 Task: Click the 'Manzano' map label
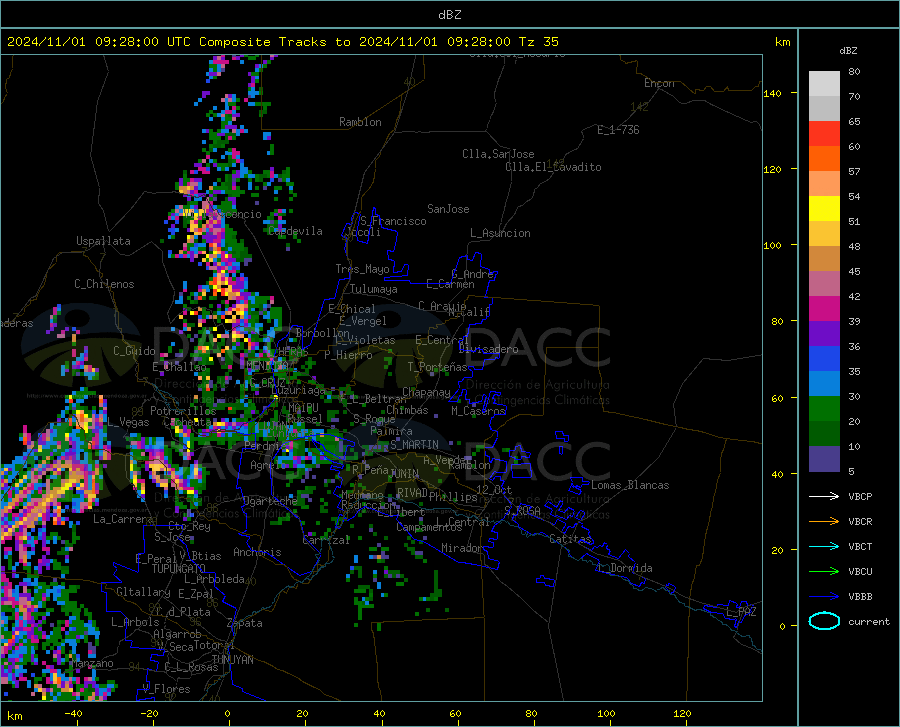pos(93,663)
